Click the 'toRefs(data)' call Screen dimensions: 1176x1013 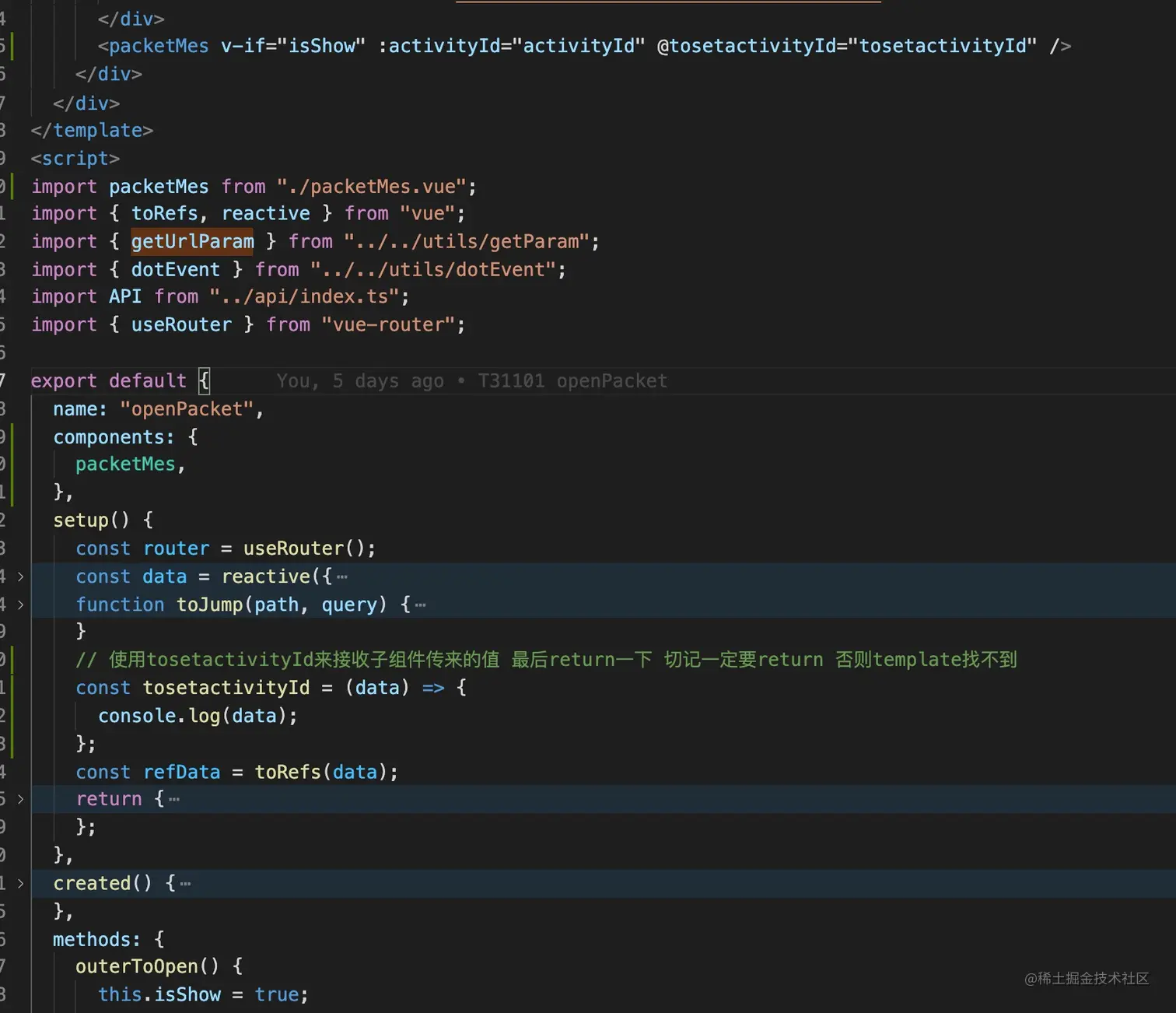(x=321, y=772)
